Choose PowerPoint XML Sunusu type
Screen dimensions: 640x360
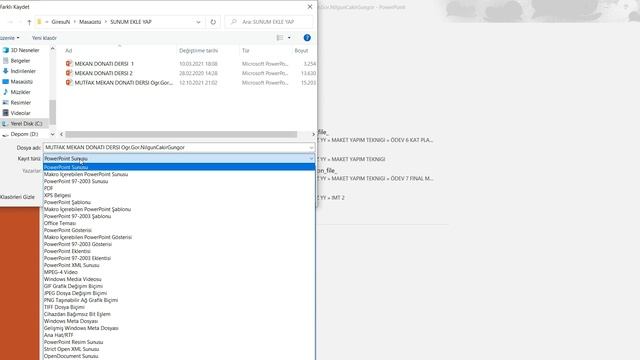coord(179,265)
